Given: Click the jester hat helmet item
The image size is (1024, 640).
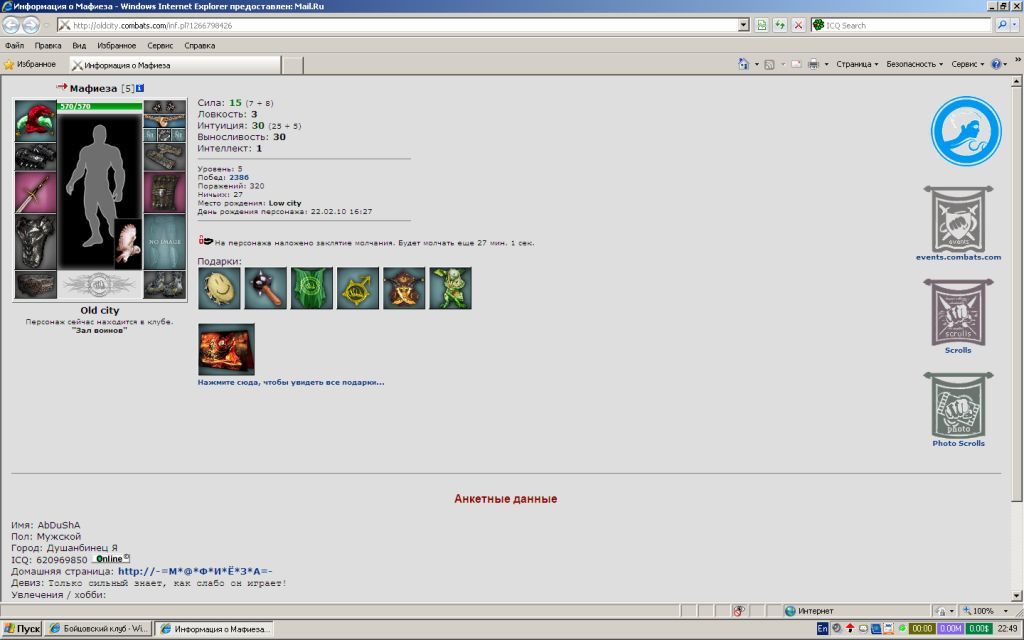Looking at the screenshot, I should coord(35,121).
